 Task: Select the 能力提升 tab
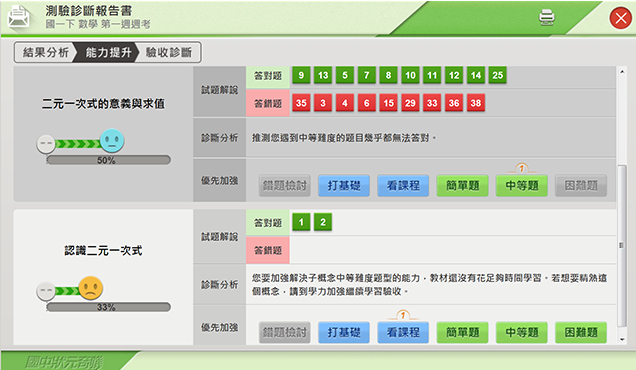point(108,52)
